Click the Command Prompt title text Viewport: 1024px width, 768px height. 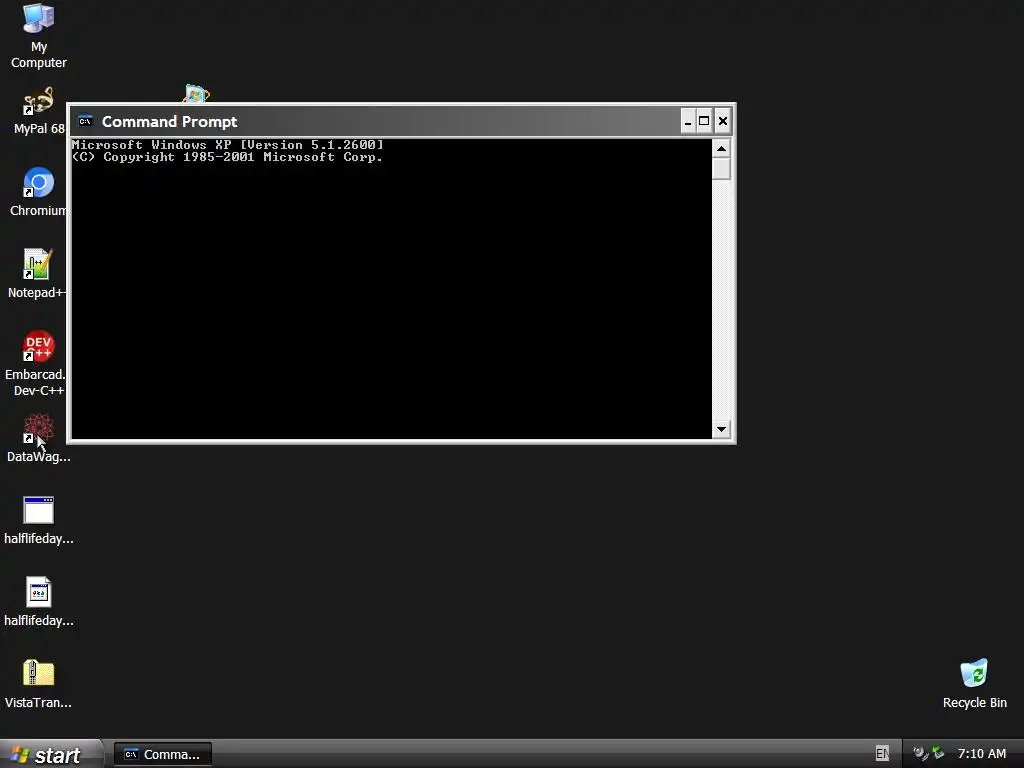coord(169,121)
